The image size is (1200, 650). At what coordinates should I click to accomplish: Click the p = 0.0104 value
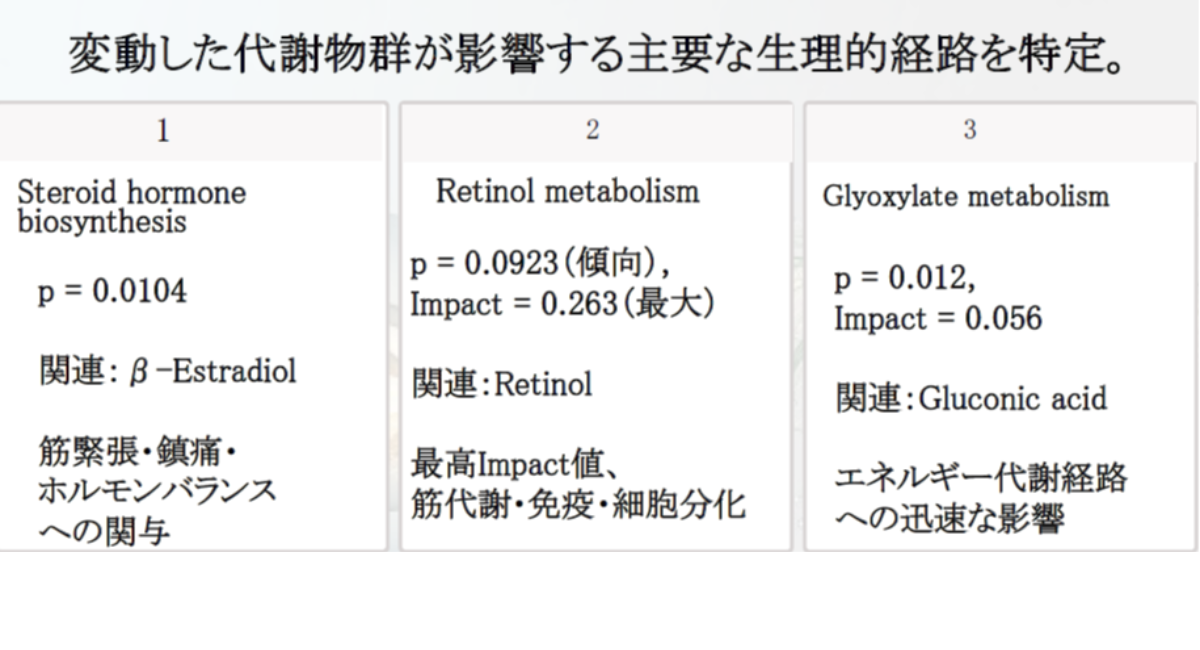[x=112, y=294]
